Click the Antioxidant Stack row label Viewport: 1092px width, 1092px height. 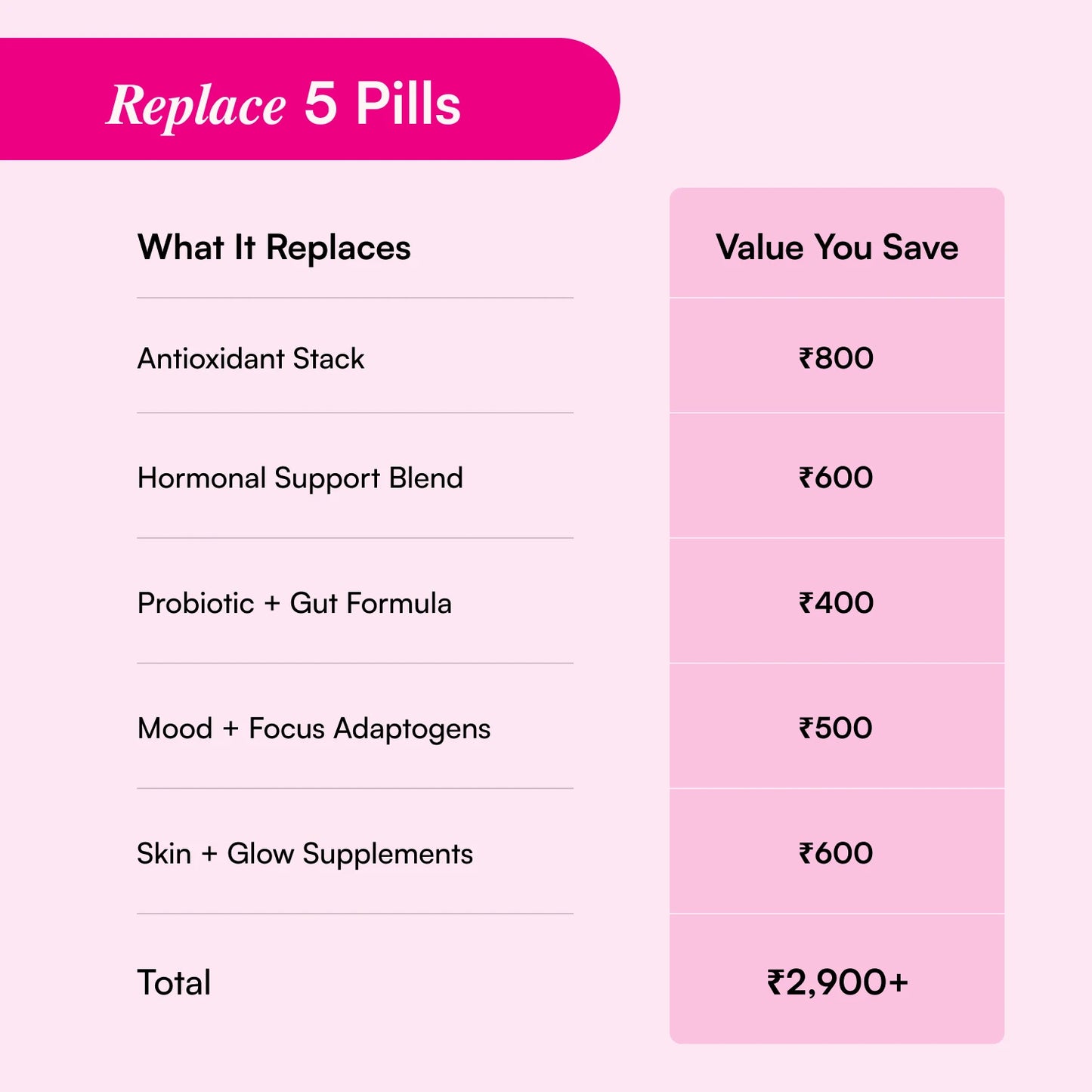pos(251,358)
